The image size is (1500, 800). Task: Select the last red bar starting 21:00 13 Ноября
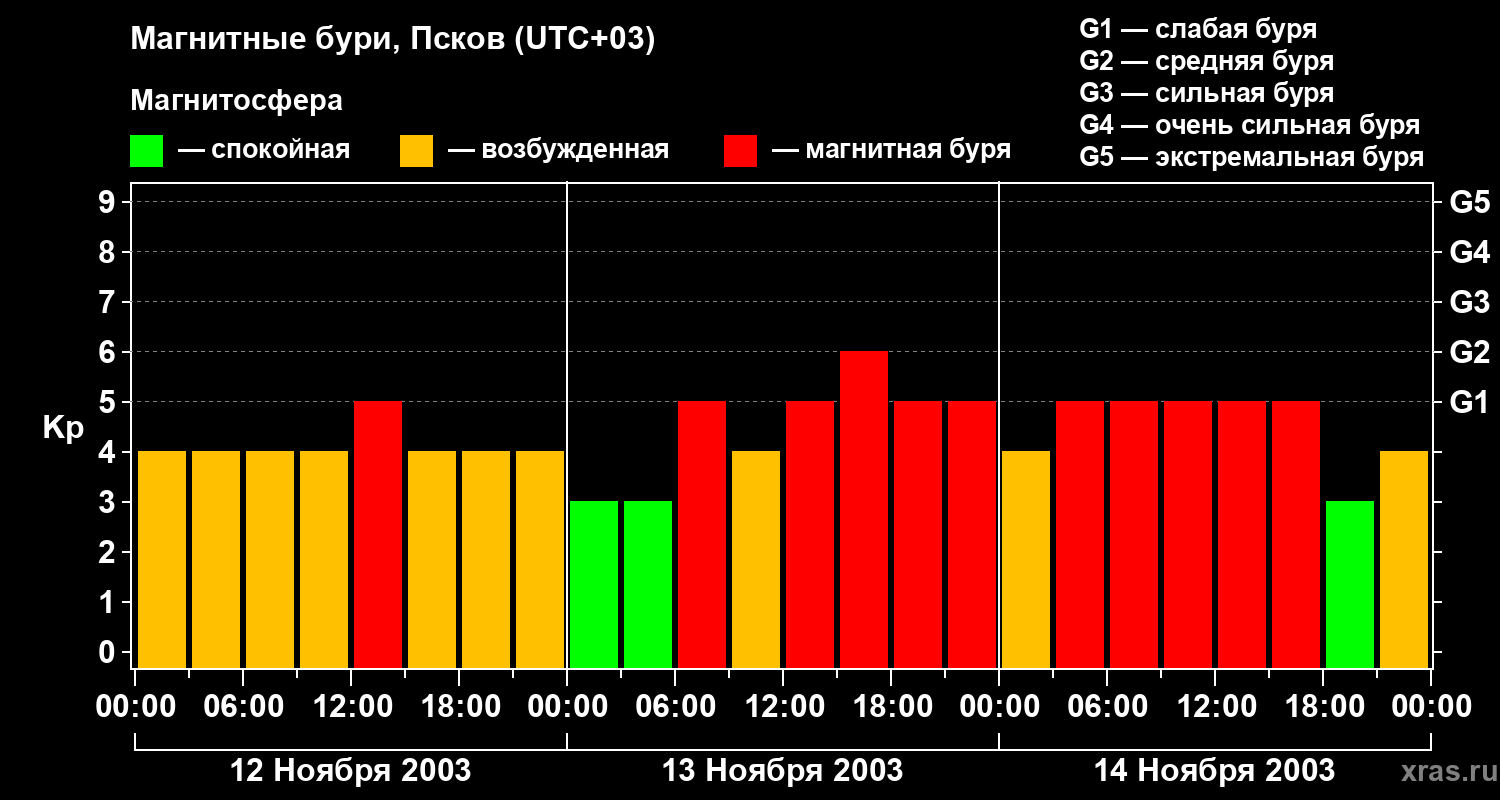pyautogui.click(x=972, y=535)
